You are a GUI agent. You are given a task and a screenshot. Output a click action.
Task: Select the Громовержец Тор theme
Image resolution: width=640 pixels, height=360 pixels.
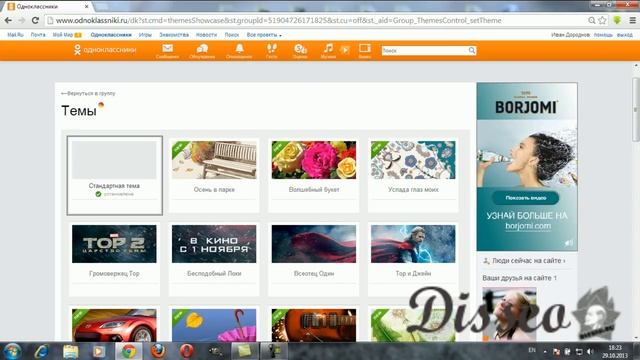[114, 259]
